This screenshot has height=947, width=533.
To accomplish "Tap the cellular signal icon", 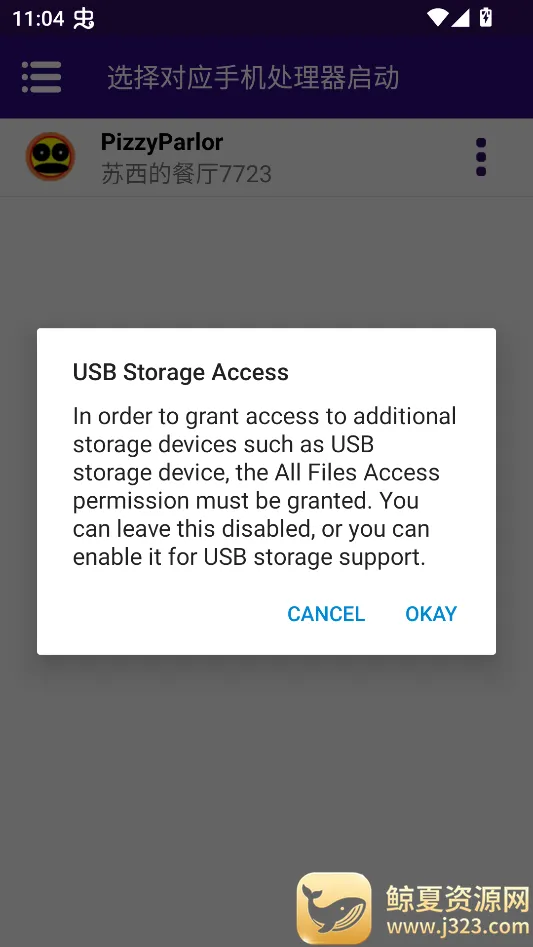I will click(460, 18).
